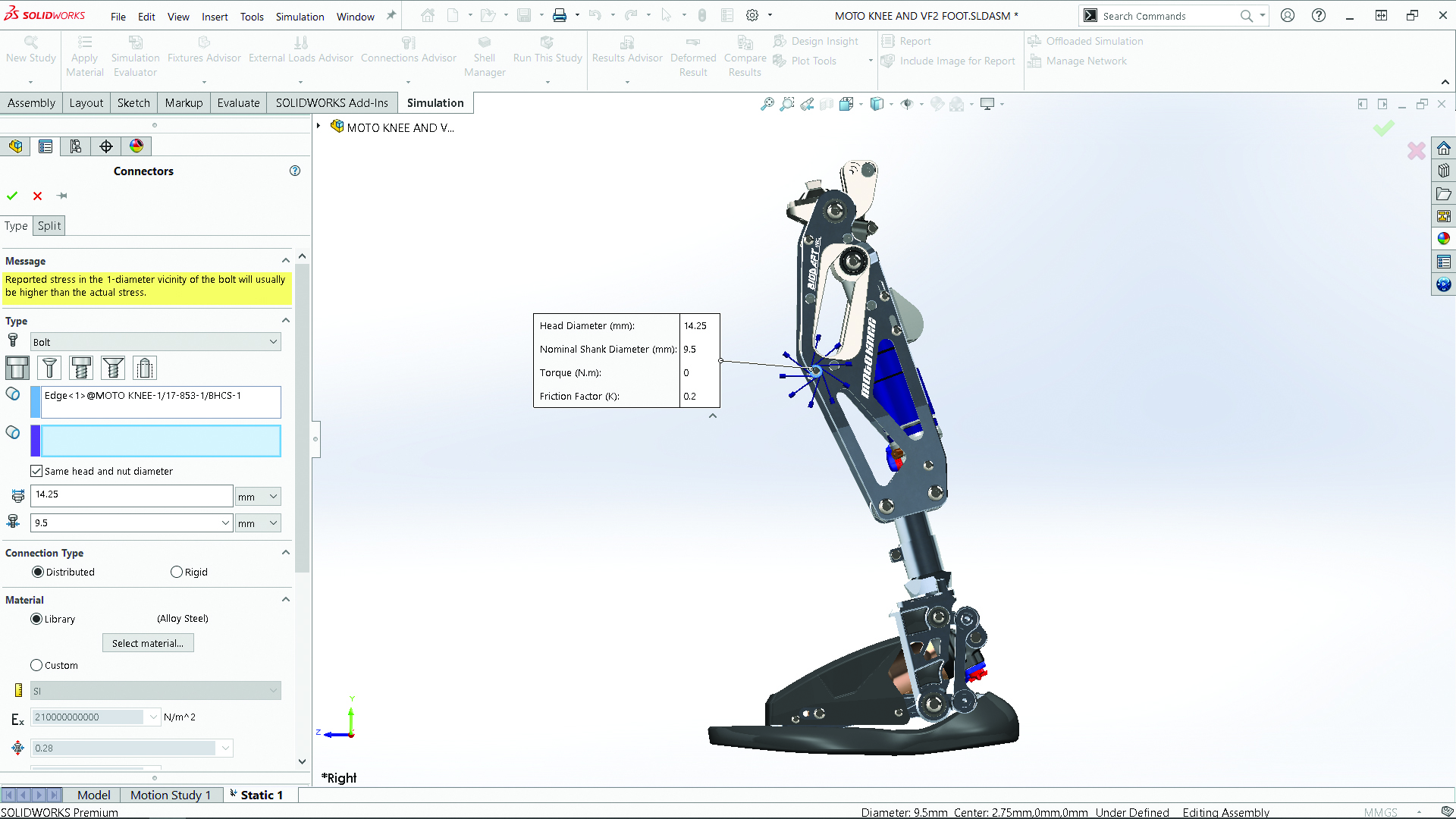Screen dimensions: 1456x819
Task: Collapse the Connection Type section
Action: pyautogui.click(x=286, y=553)
